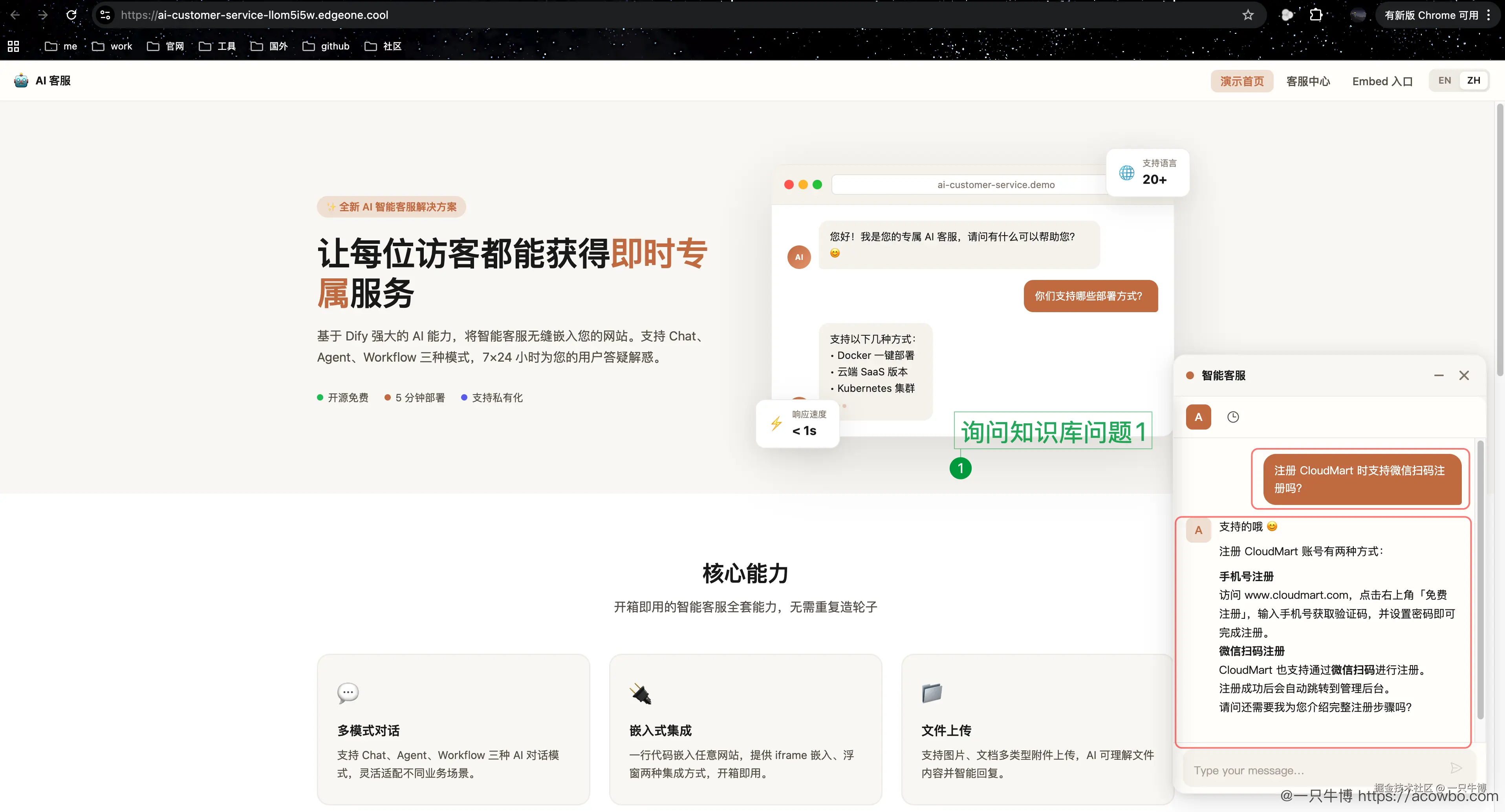This screenshot has height=812, width=1505.
Task: Close the 智能客服 chat widget
Action: click(1463, 375)
